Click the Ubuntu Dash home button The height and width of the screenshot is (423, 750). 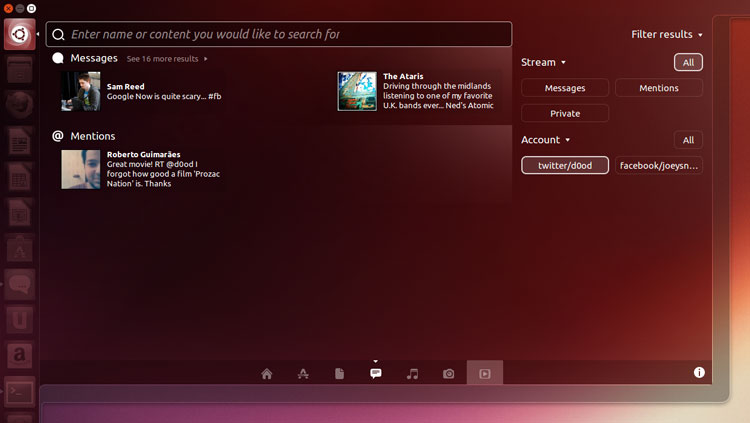[x=19, y=34]
